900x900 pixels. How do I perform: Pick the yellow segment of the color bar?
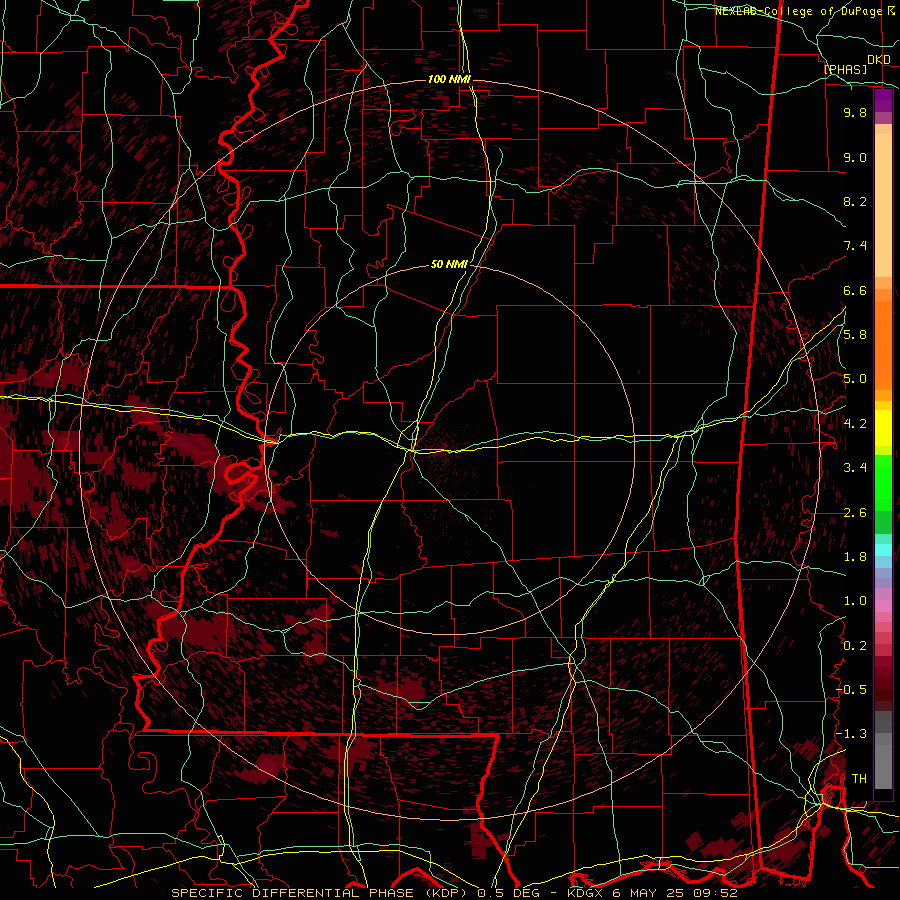[x=883, y=428]
